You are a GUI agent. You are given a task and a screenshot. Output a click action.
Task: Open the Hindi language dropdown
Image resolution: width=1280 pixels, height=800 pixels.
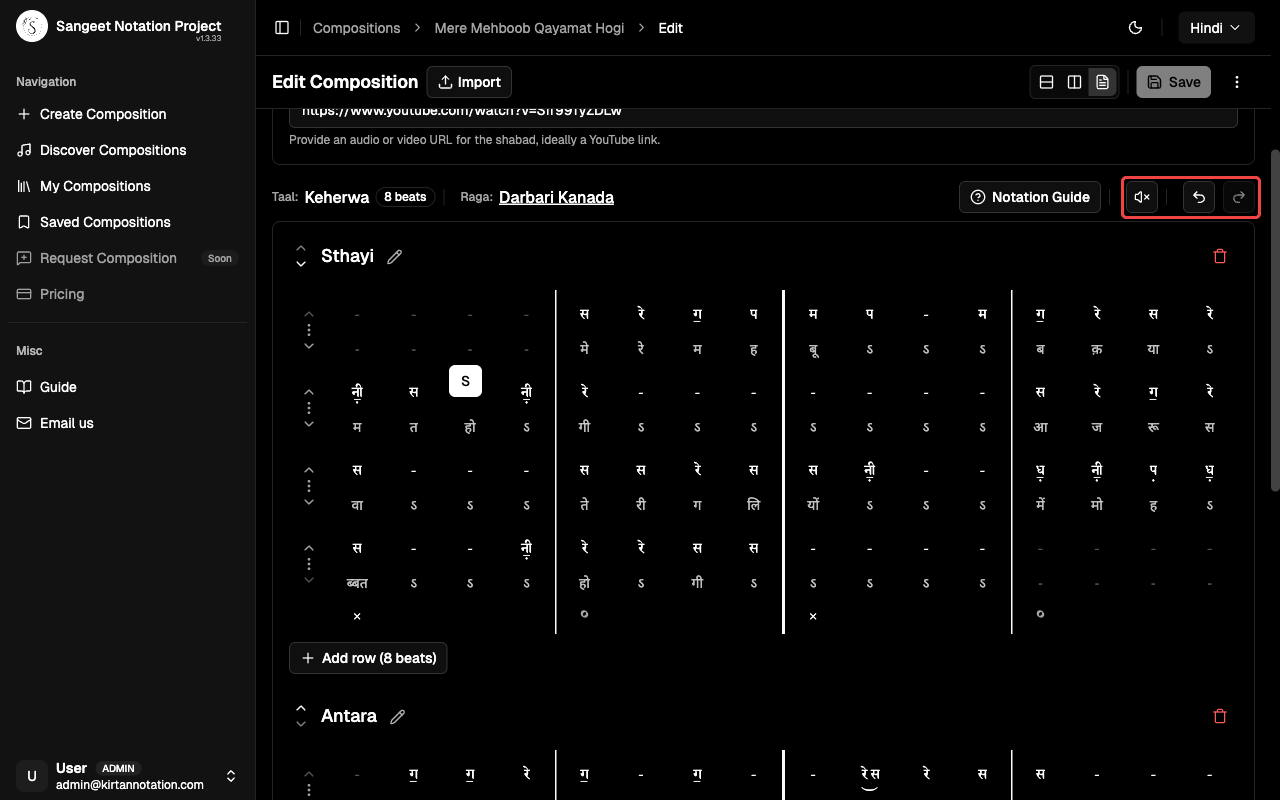[x=1216, y=27]
